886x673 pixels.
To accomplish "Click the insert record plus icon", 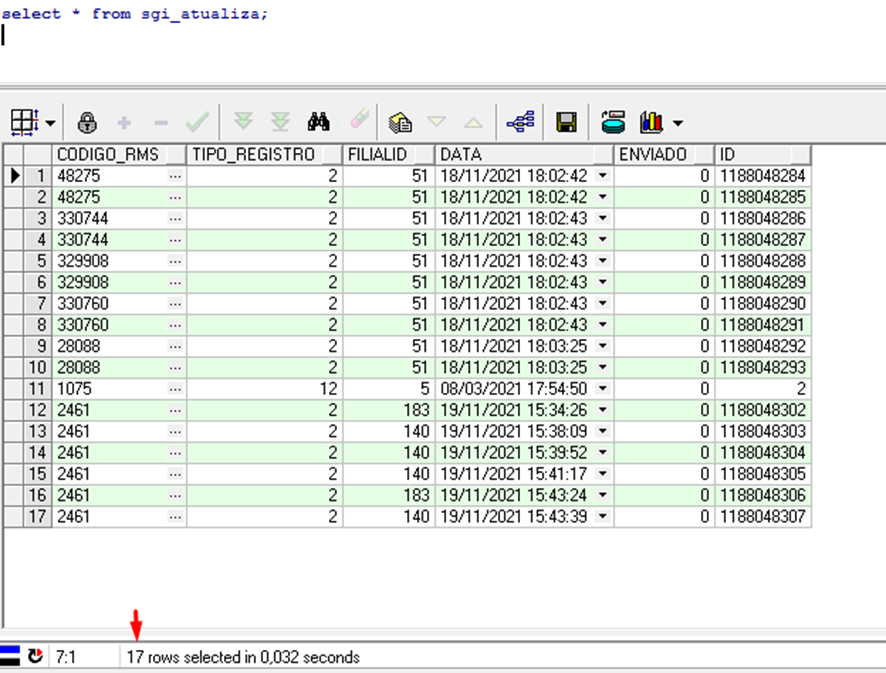I will pos(124,122).
